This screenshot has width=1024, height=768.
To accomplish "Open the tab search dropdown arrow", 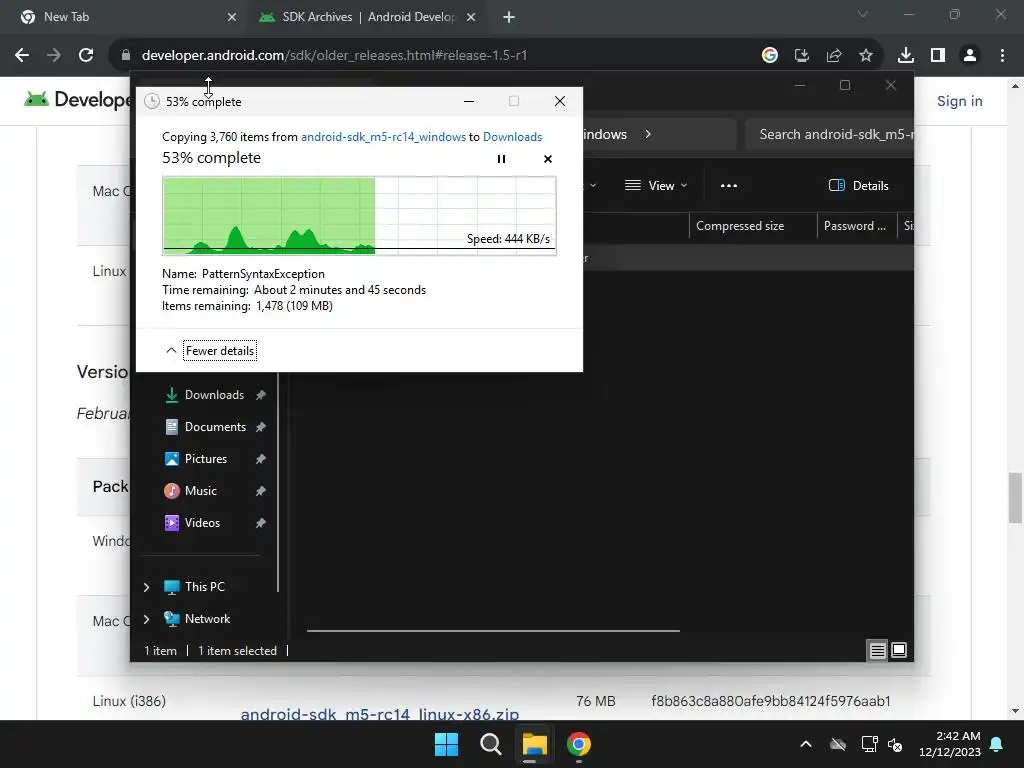I will [x=863, y=14].
